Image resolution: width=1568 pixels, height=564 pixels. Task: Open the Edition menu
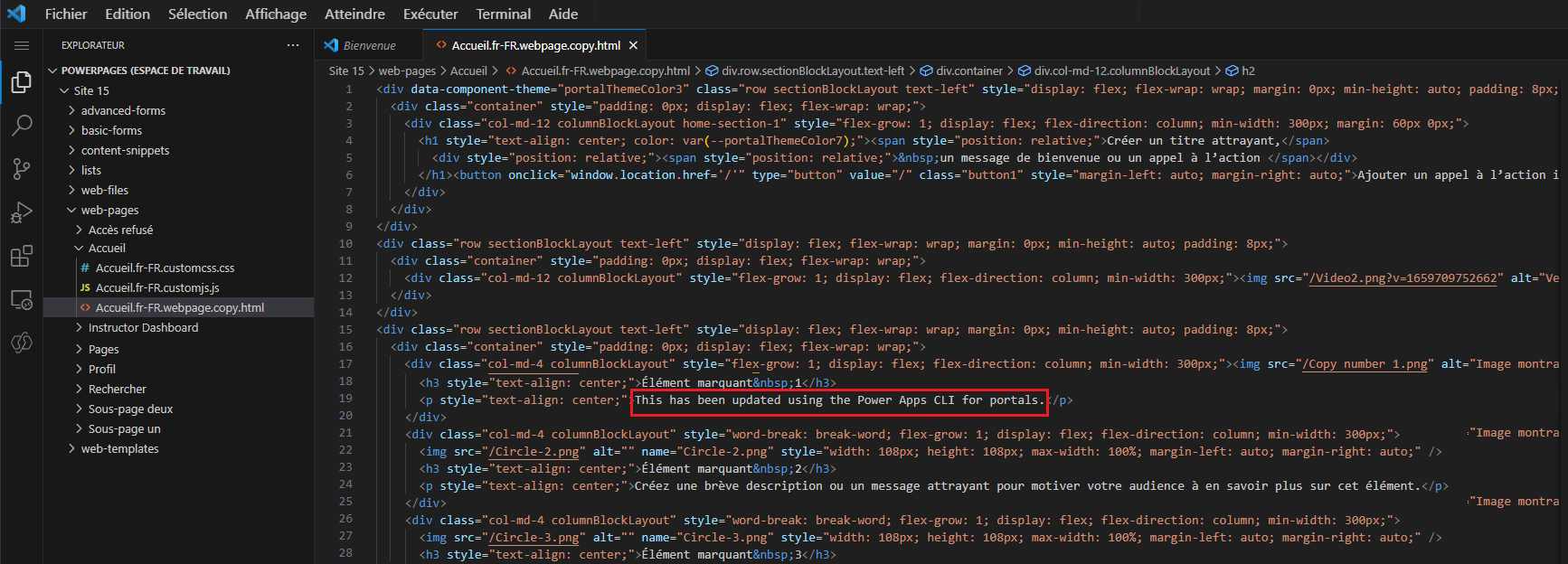pos(128,14)
